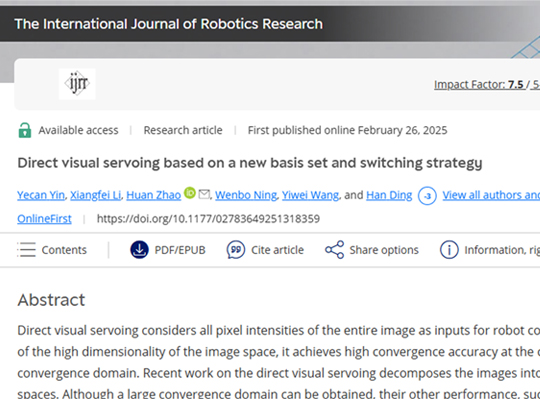
Task: Open author Wenbo Ning's link
Action: (246, 195)
